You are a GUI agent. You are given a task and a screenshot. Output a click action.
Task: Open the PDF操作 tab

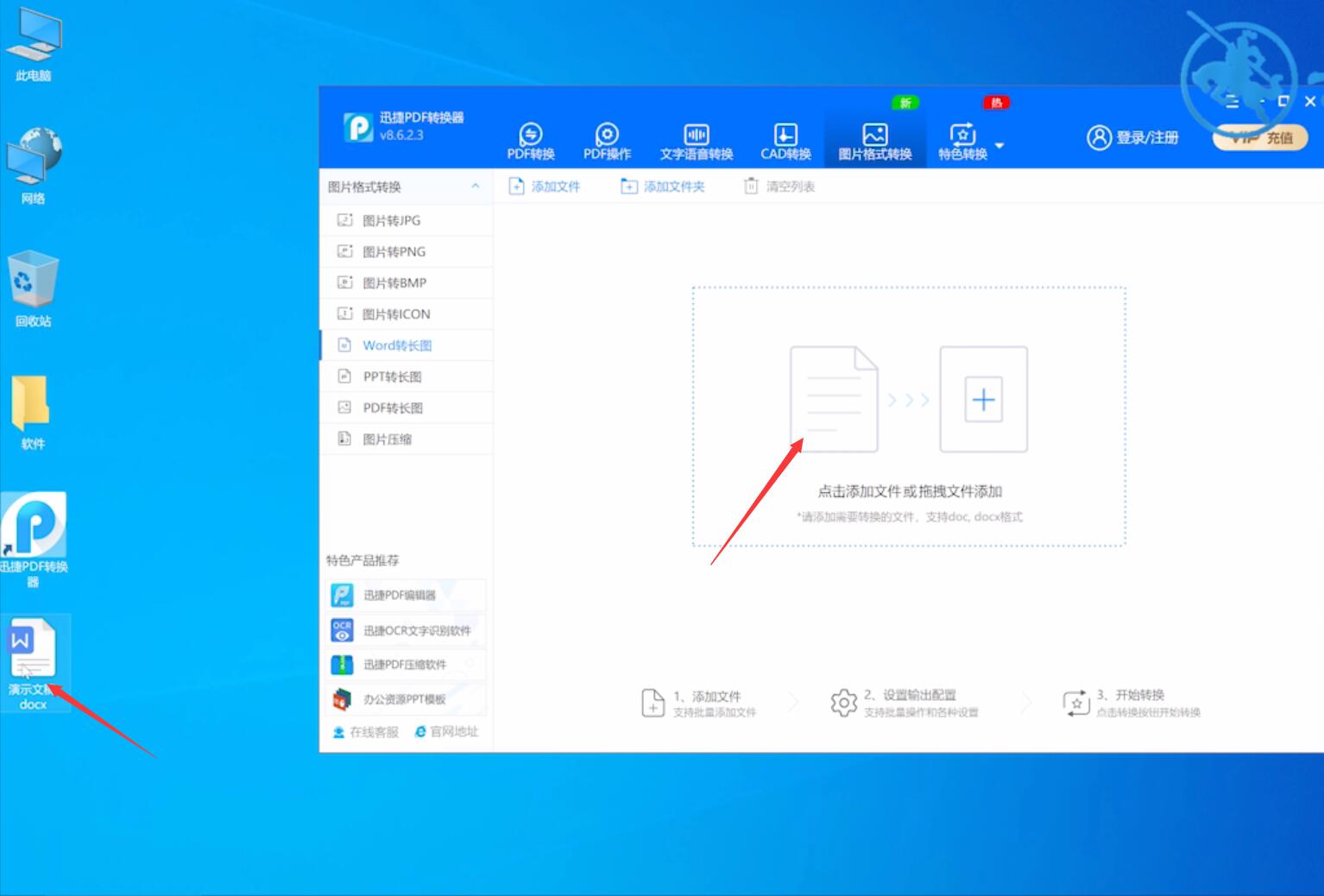[607, 142]
